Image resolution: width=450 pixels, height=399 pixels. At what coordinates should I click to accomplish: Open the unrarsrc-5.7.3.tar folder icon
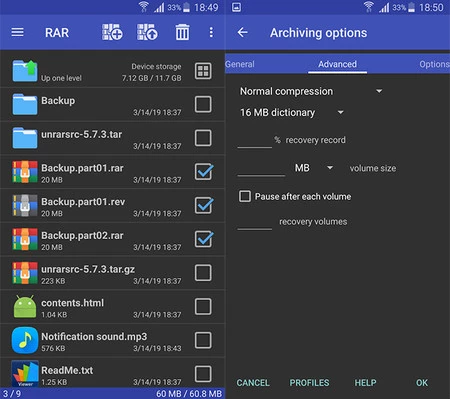click(x=25, y=138)
